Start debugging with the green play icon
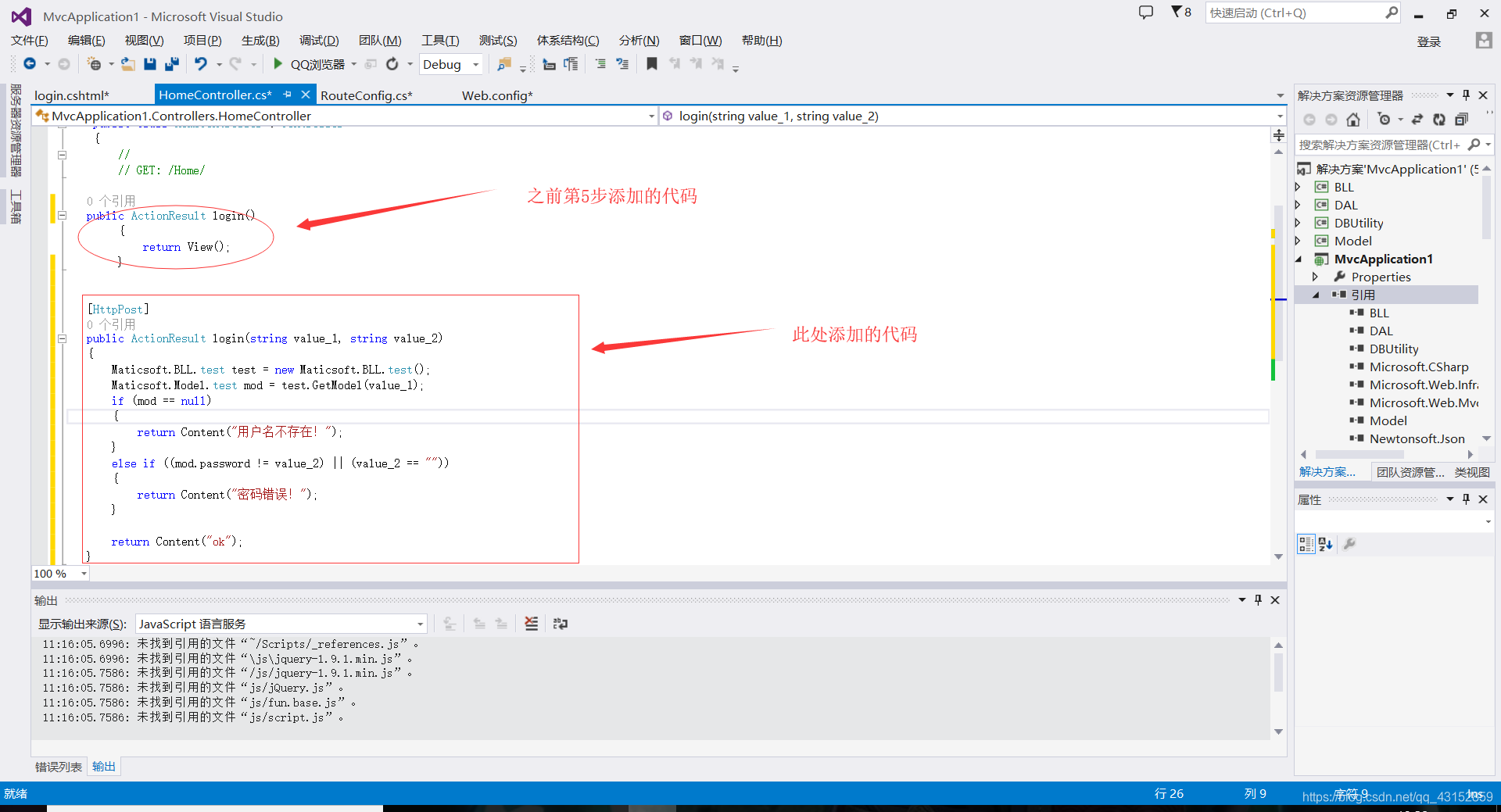 [278, 64]
